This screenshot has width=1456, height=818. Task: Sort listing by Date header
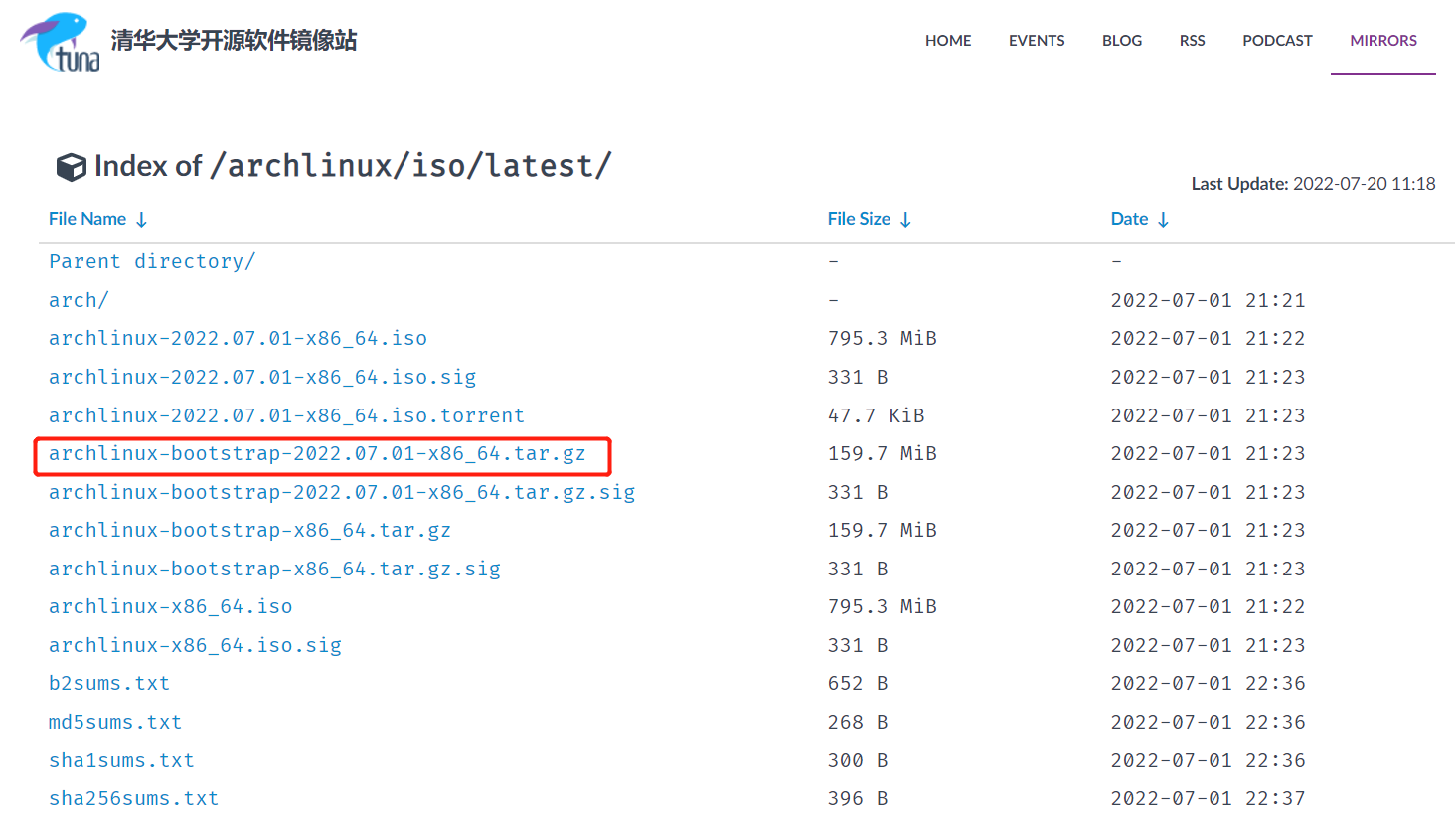1129,219
